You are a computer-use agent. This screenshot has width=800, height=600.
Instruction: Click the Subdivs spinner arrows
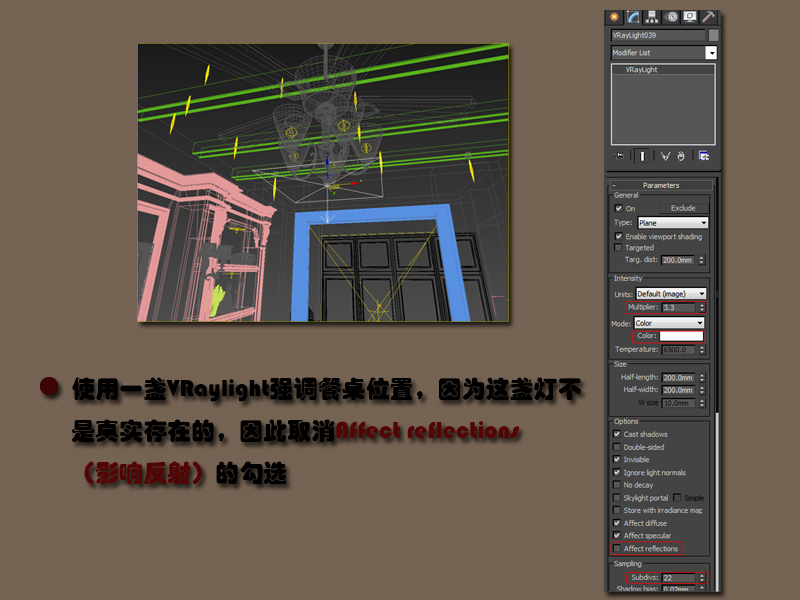tap(702, 578)
